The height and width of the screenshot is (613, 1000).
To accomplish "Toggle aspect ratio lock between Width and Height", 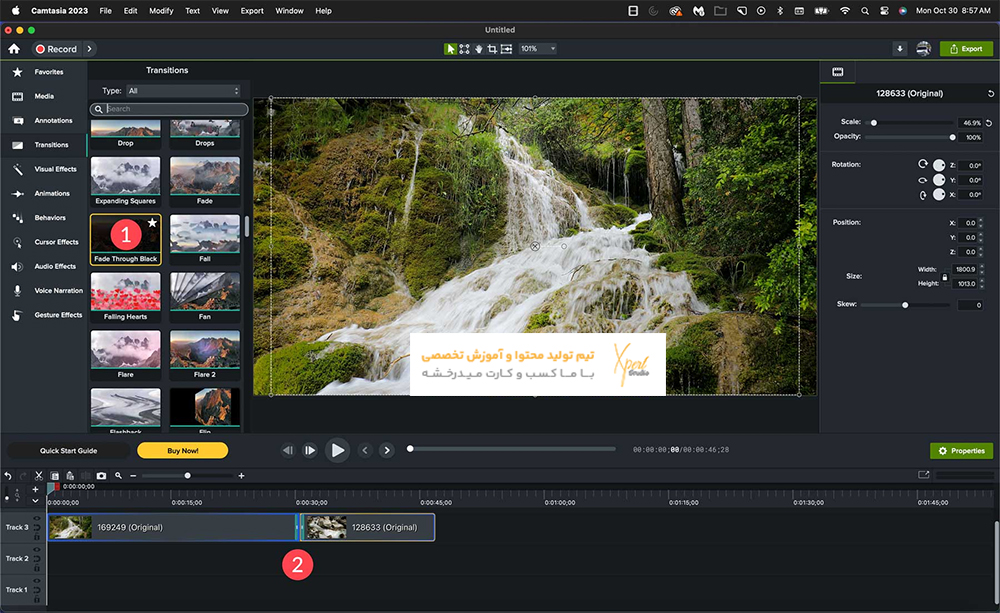I will tap(945, 277).
